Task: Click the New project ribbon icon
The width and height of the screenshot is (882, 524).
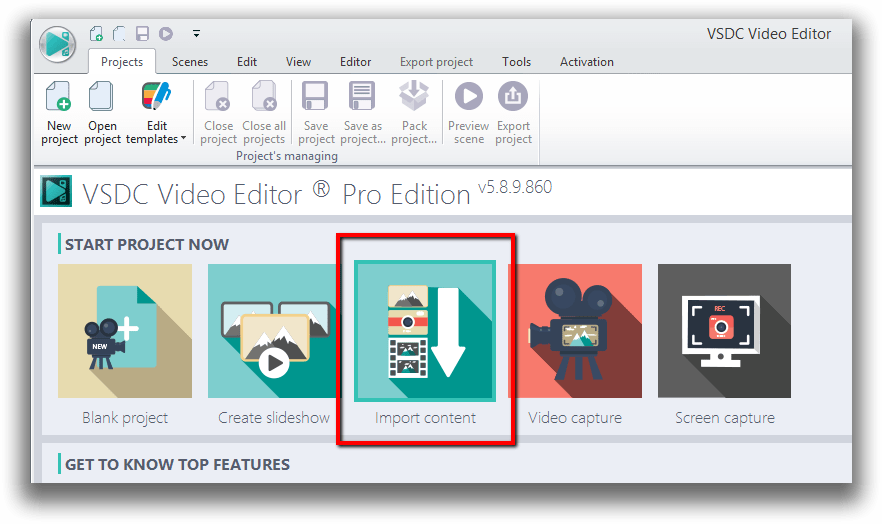Action: tap(59, 99)
